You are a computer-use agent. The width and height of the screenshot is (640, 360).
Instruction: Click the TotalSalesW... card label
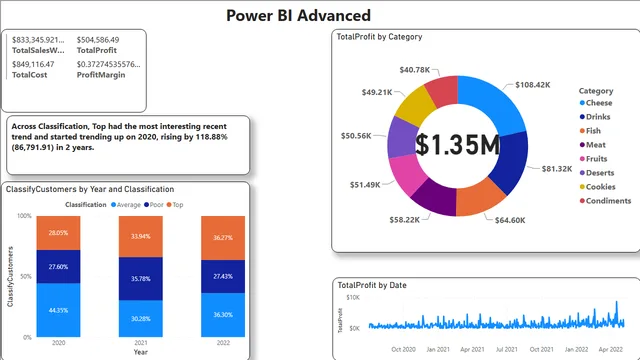coord(38,51)
